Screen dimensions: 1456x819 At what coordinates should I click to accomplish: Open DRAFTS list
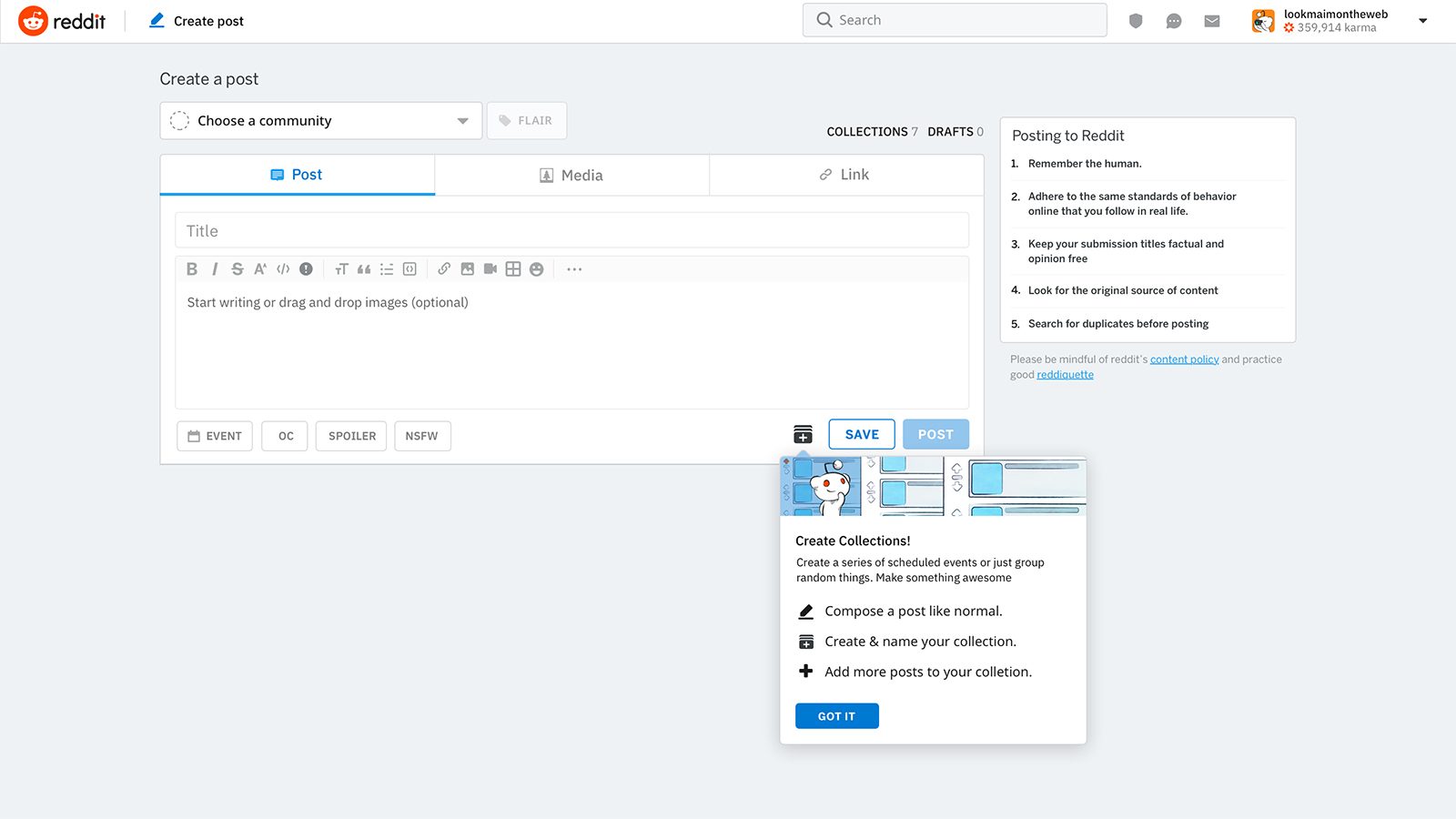[955, 132]
